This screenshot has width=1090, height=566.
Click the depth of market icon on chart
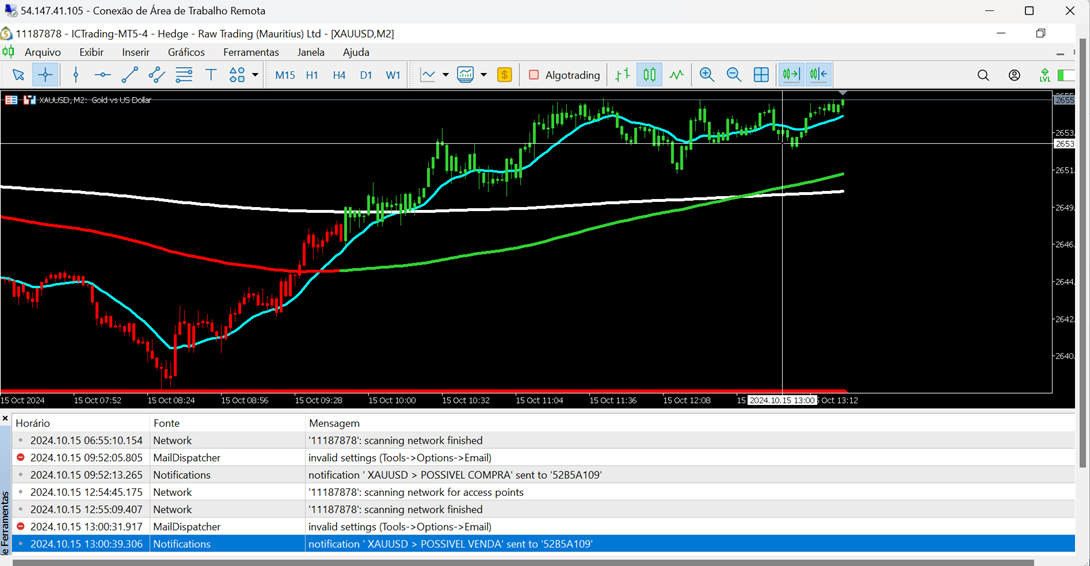29,100
